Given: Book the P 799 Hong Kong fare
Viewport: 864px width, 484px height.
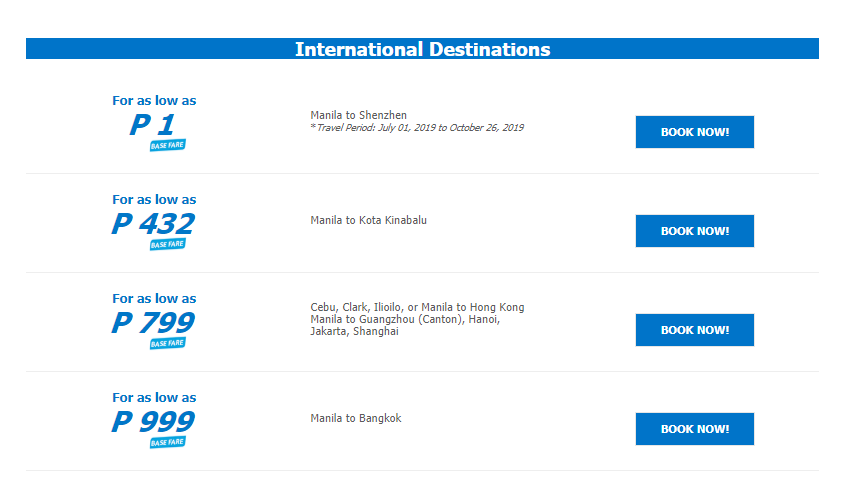Looking at the screenshot, I should (x=694, y=330).
